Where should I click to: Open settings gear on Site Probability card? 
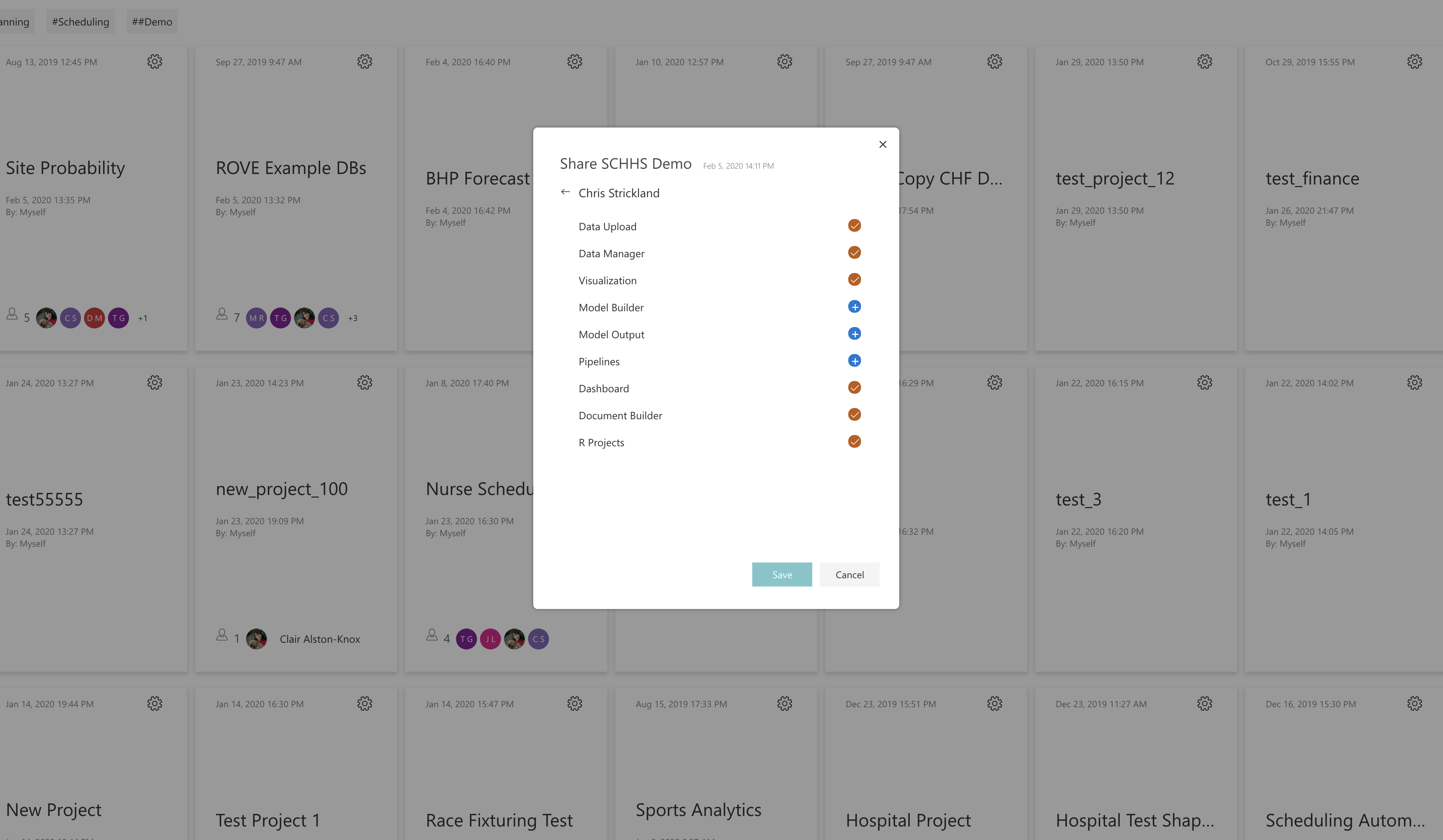[x=154, y=62]
